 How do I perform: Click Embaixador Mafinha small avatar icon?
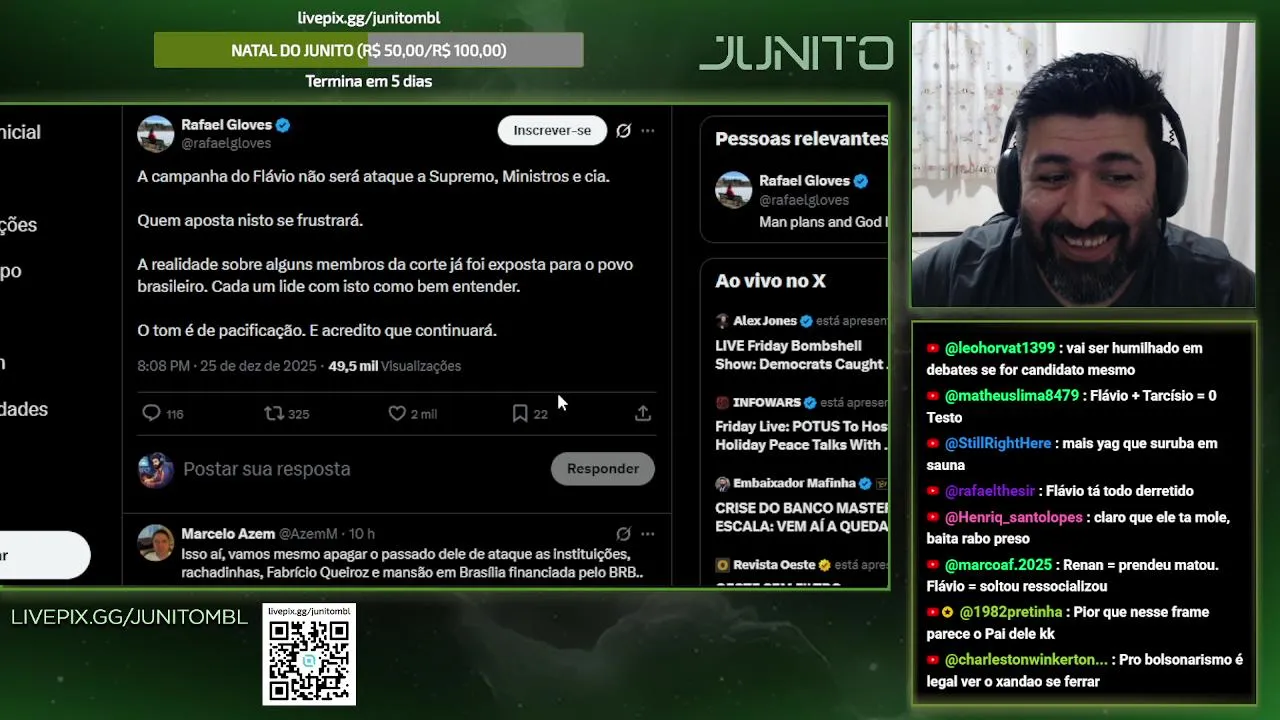click(x=722, y=483)
